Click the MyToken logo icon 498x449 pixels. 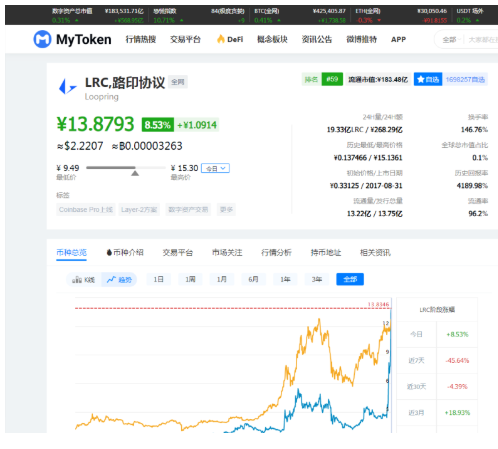42,39
